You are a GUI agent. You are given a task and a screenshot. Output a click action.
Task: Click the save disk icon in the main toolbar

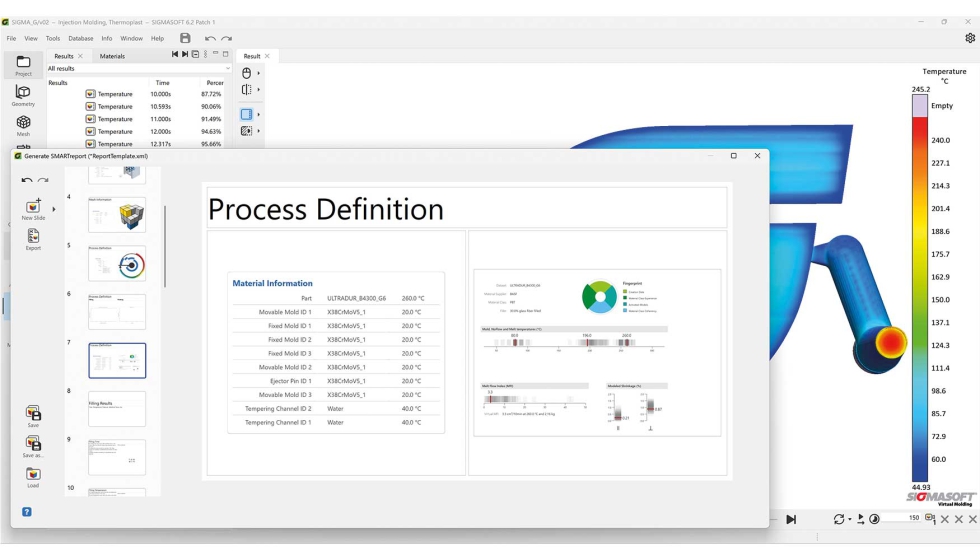click(x=185, y=38)
